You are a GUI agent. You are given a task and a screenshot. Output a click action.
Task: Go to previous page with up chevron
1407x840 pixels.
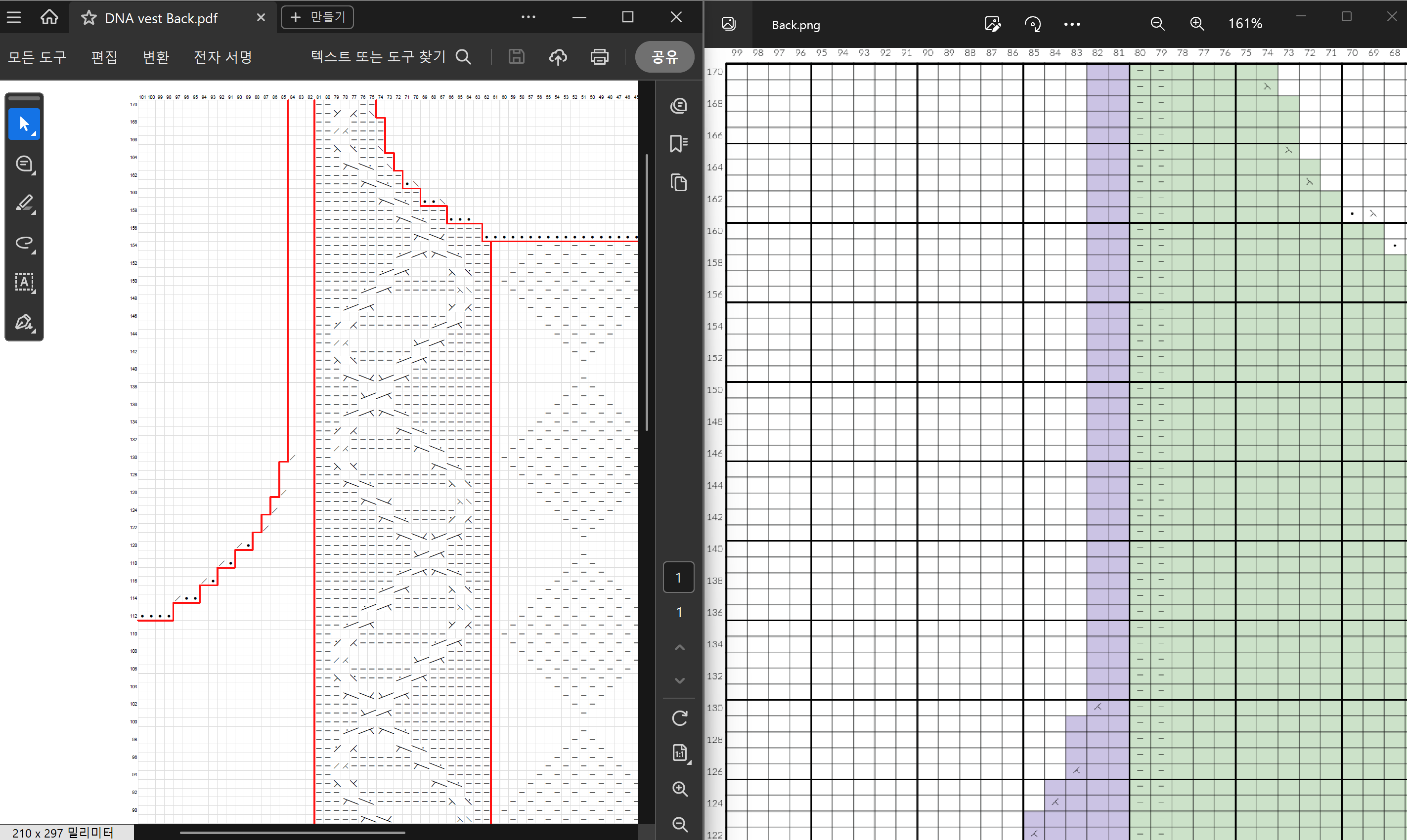(x=679, y=648)
